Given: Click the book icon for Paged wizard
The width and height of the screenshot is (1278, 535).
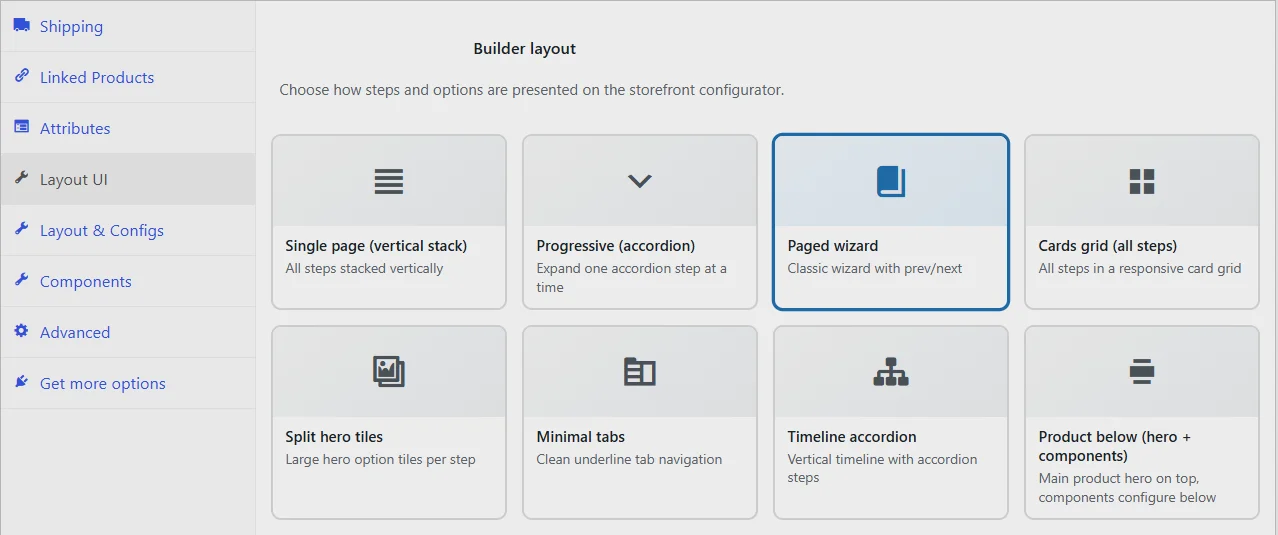Looking at the screenshot, I should 890,181.
